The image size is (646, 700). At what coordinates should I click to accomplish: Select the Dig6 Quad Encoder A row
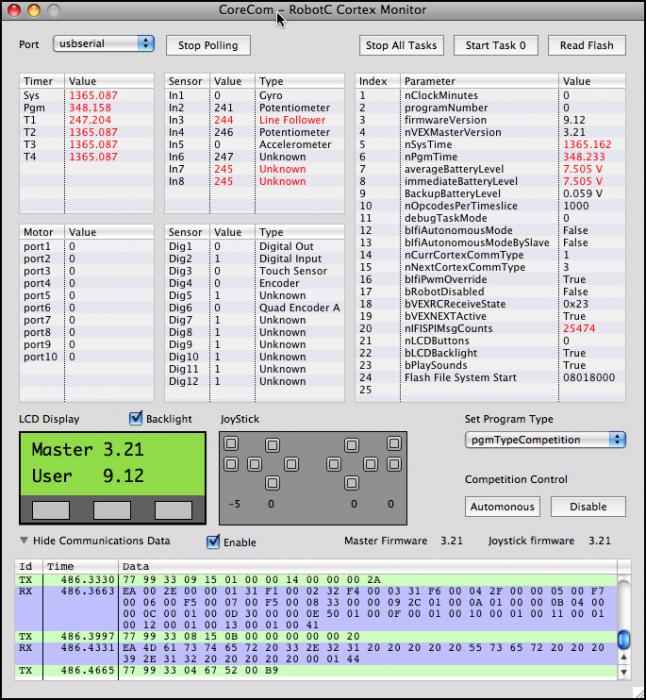click(x=254, y=308)
